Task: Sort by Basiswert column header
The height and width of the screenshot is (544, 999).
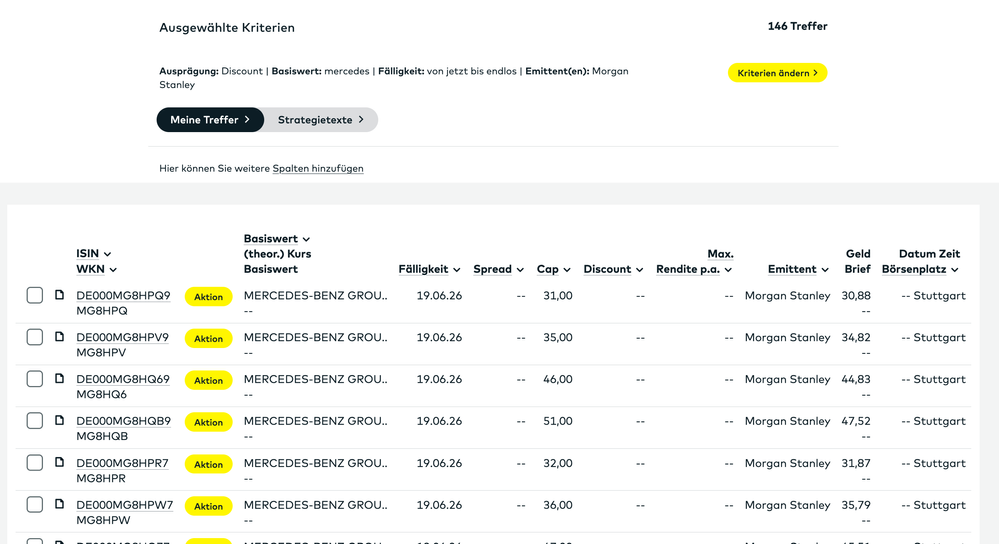Action: point(277,239)
